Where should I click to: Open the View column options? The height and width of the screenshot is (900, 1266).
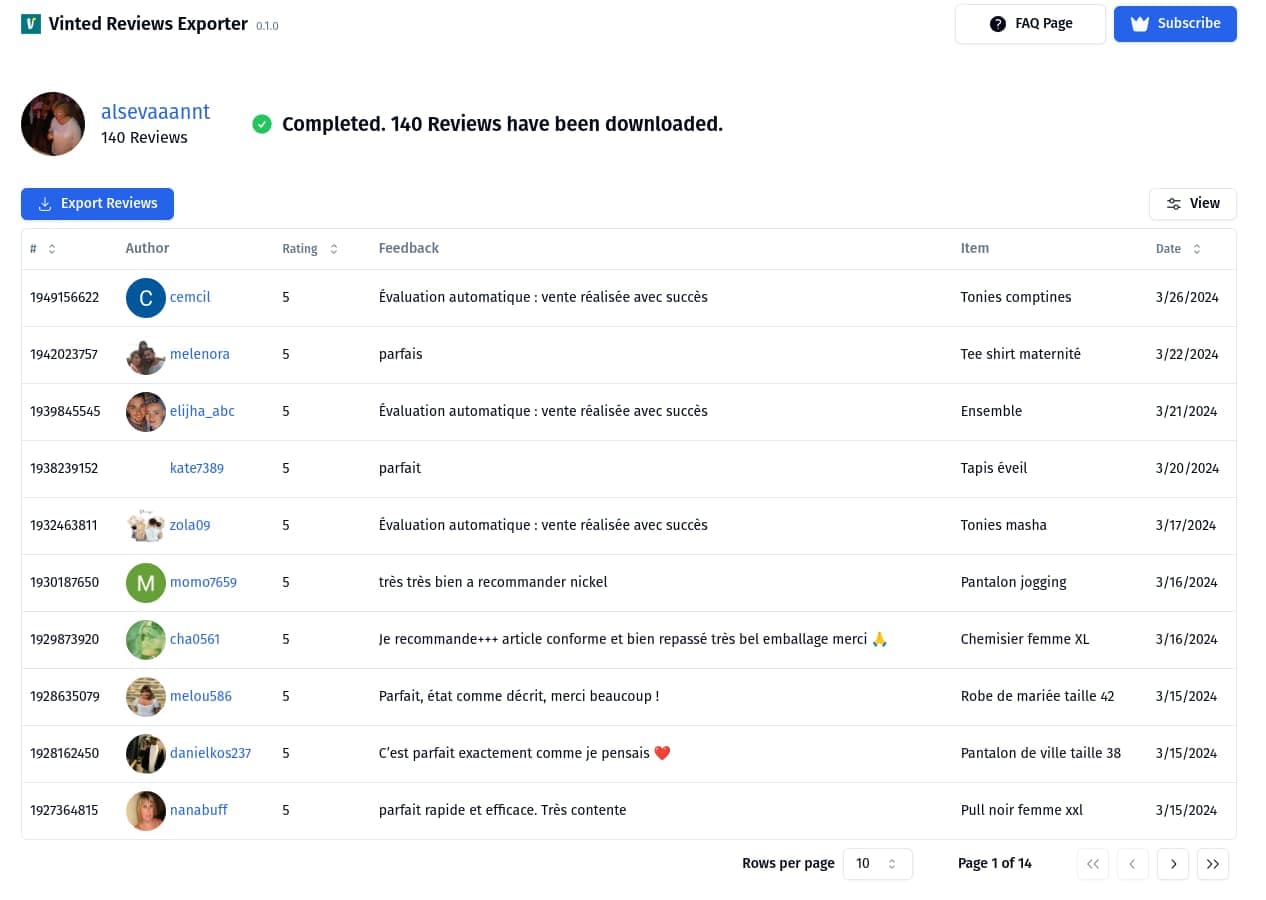(1192, 204)
